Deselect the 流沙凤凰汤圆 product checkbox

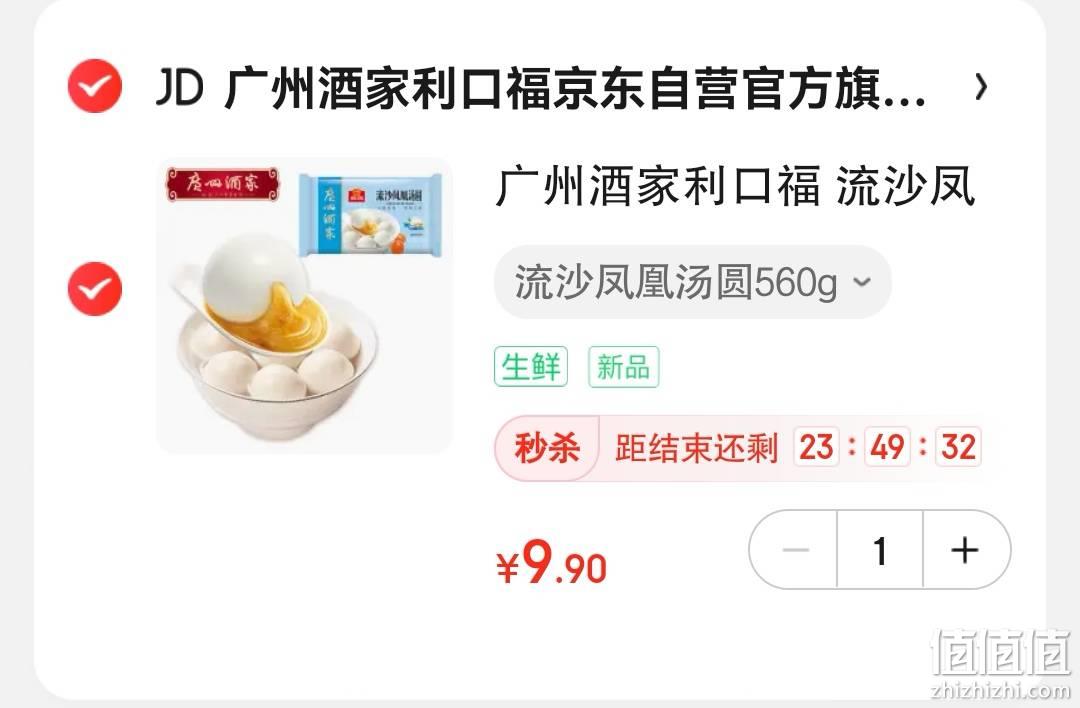pos(95,289)
